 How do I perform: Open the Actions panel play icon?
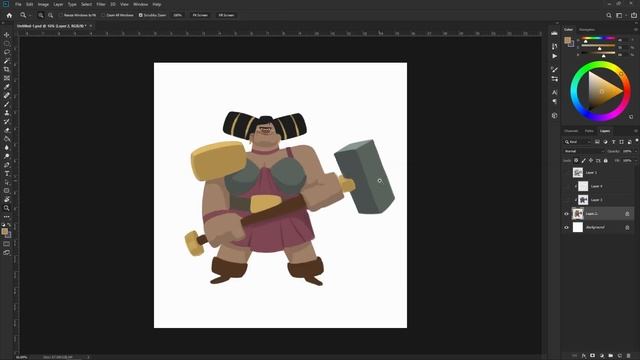click(554, 56)
